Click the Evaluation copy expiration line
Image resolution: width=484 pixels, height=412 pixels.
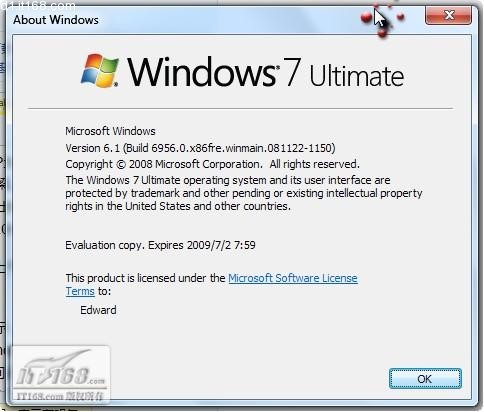tap(160, 245)
